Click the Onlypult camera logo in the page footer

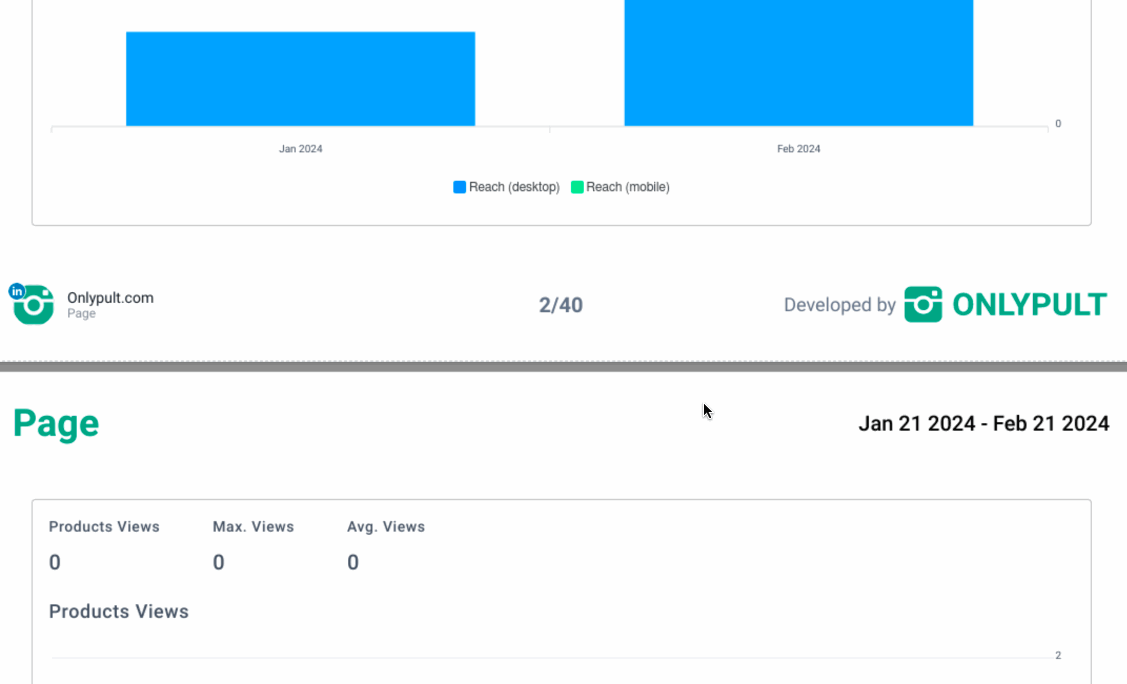pyautogui.click(x=34, y=306)
